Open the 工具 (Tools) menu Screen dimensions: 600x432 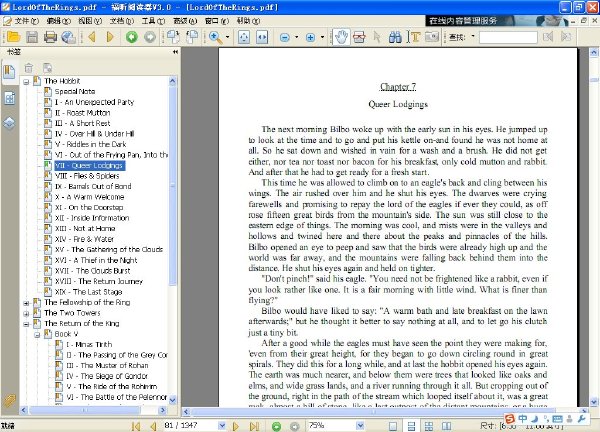pos(153,21)
